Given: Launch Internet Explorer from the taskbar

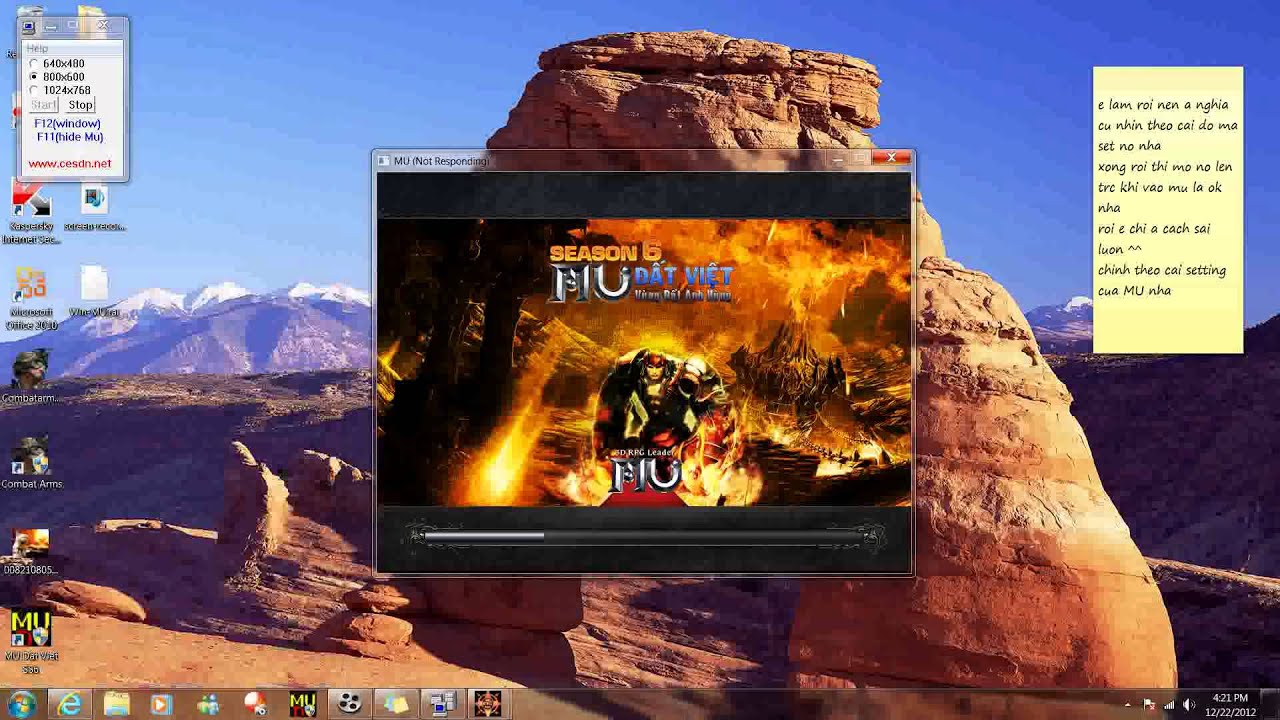Looking at the screenshot, I should pyautogui.click(x=69, y=704).
